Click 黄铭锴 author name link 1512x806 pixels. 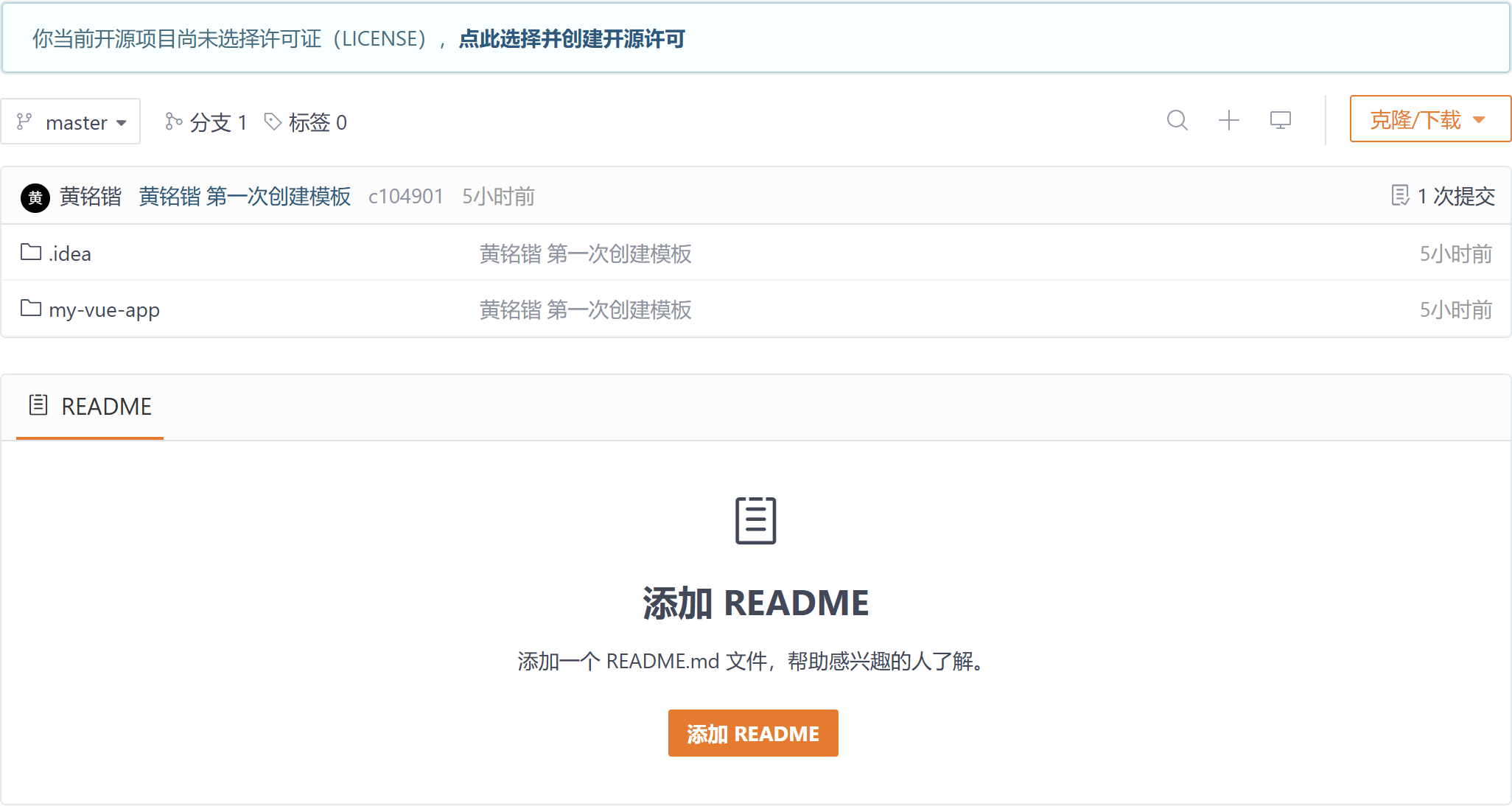[x=90, y=197]
